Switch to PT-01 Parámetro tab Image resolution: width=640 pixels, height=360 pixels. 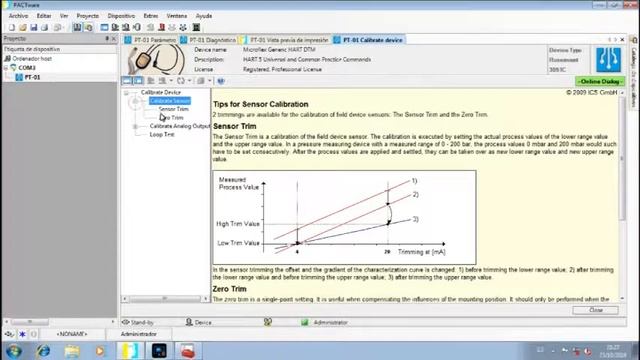tap(150, 40)
